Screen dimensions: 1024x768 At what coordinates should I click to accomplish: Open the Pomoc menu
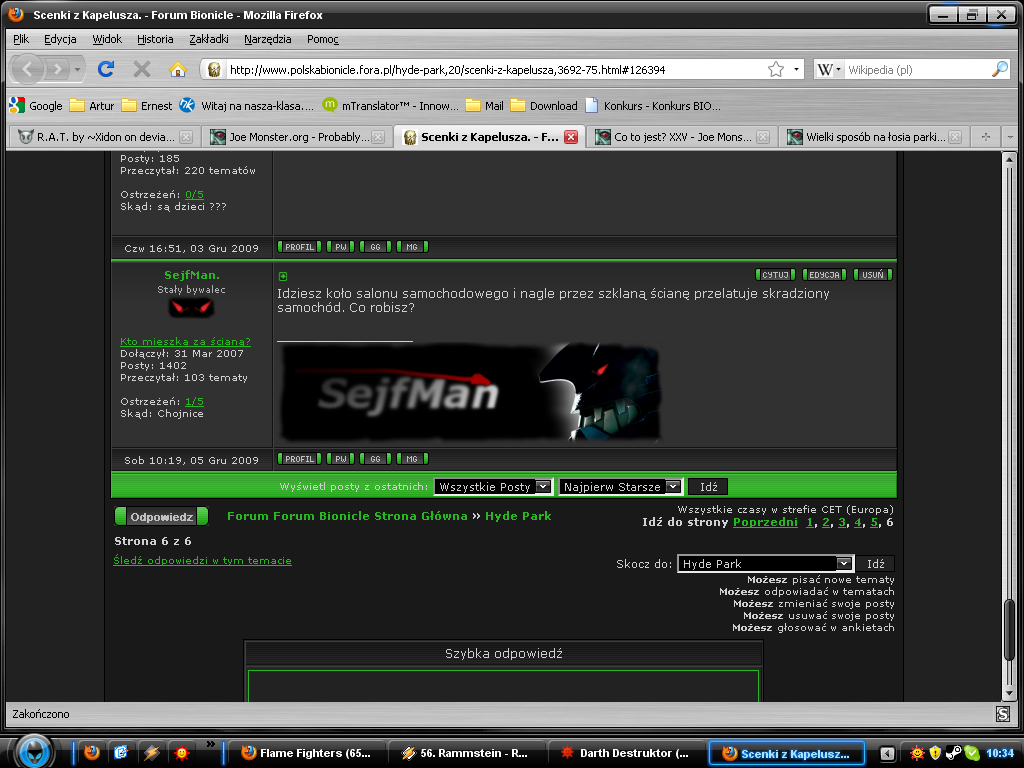coord(323,39)
